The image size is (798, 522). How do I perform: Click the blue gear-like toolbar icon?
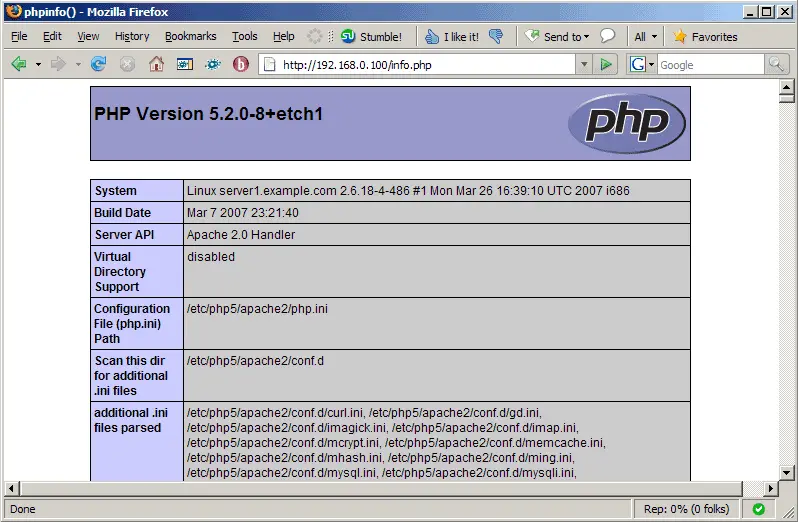213,64
